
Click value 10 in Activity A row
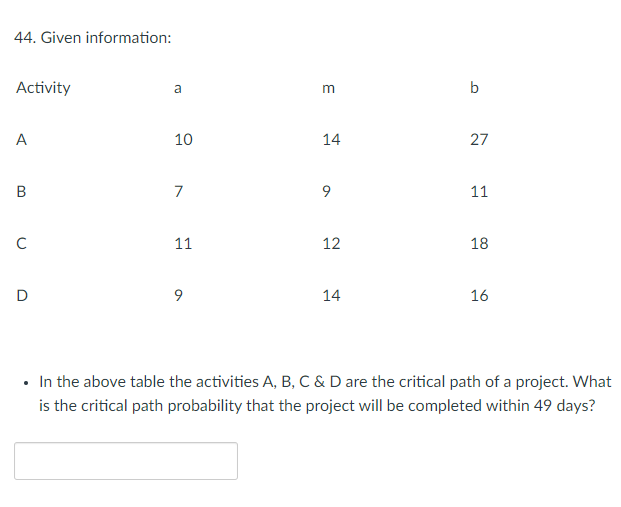pos(183,140)
